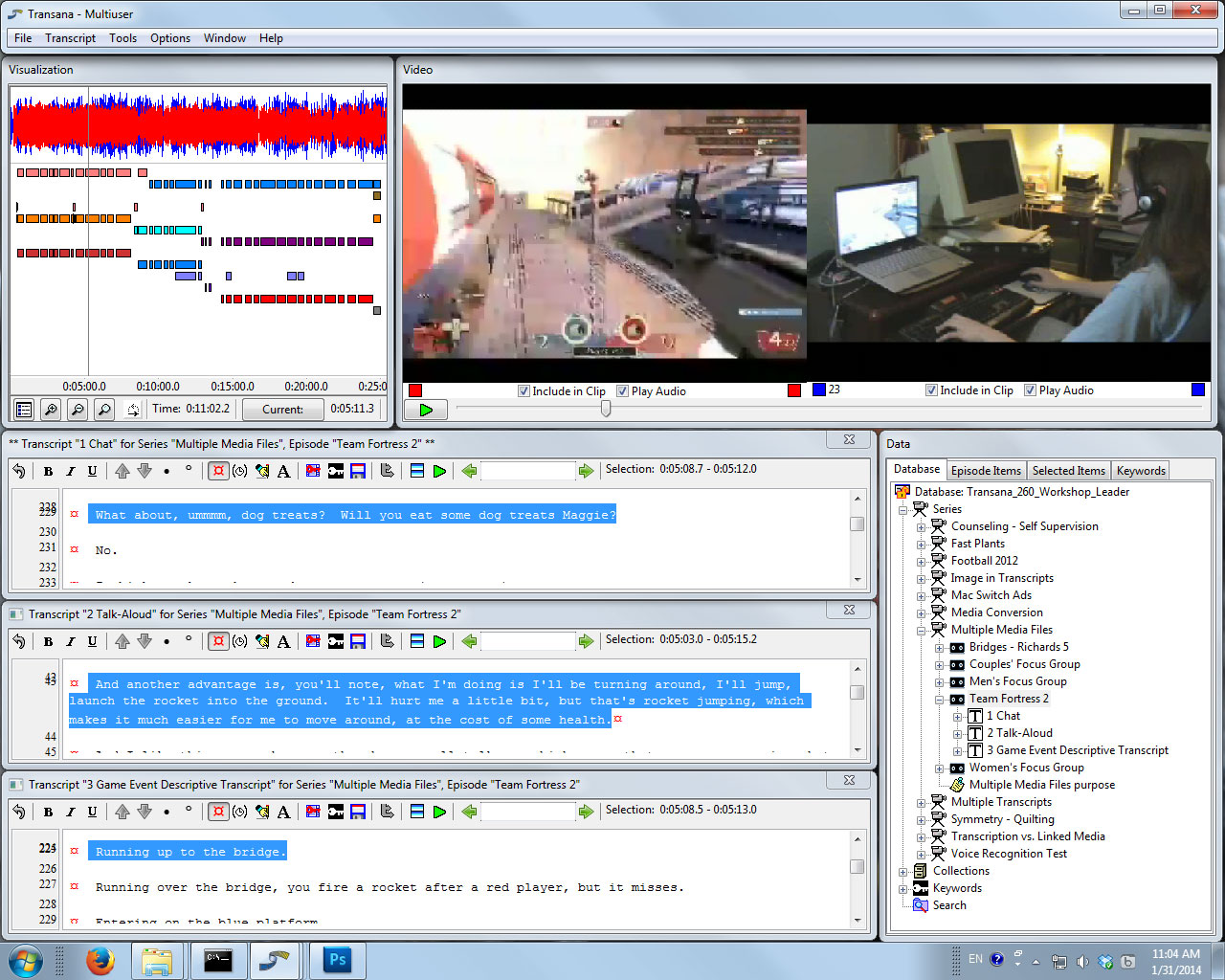Click the zoom out magnifier under Visualization
This screenshot has height=980, width=1225.
78,410
